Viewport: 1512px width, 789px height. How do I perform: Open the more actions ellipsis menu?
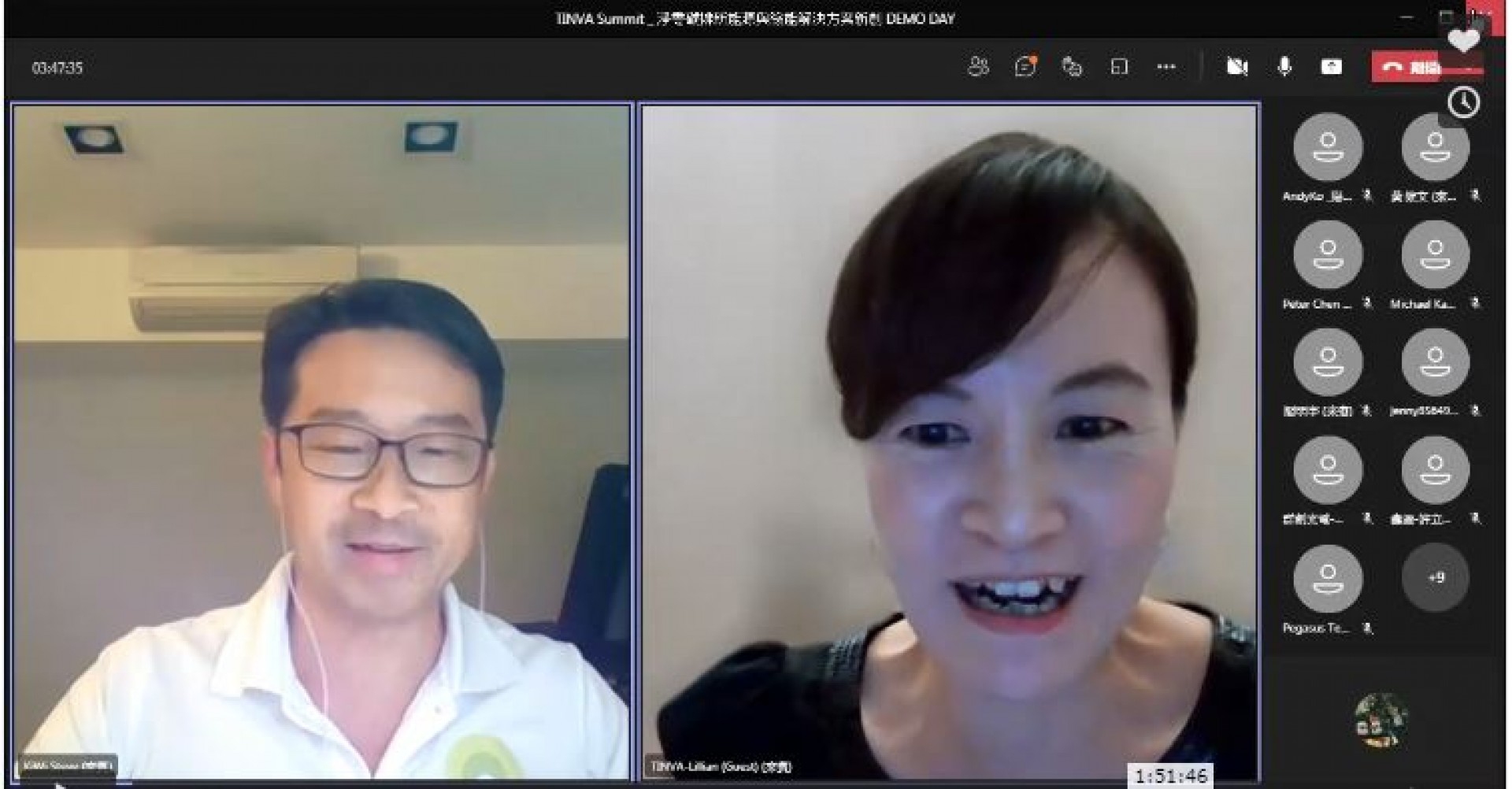click(1166, 67)
